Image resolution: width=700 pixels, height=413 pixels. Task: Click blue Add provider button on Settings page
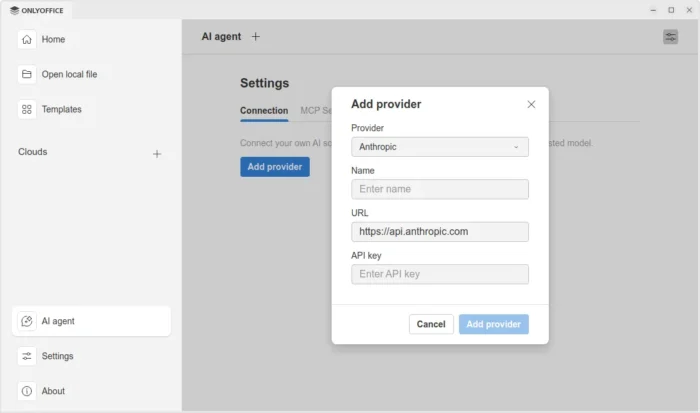(x=275, y=167)
